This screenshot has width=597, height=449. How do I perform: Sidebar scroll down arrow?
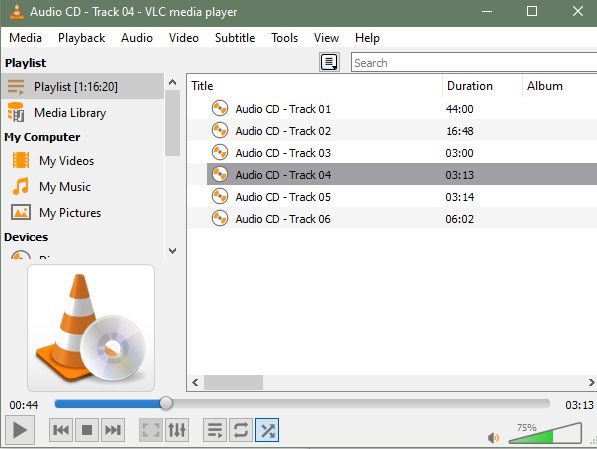(x=172, y=251)
